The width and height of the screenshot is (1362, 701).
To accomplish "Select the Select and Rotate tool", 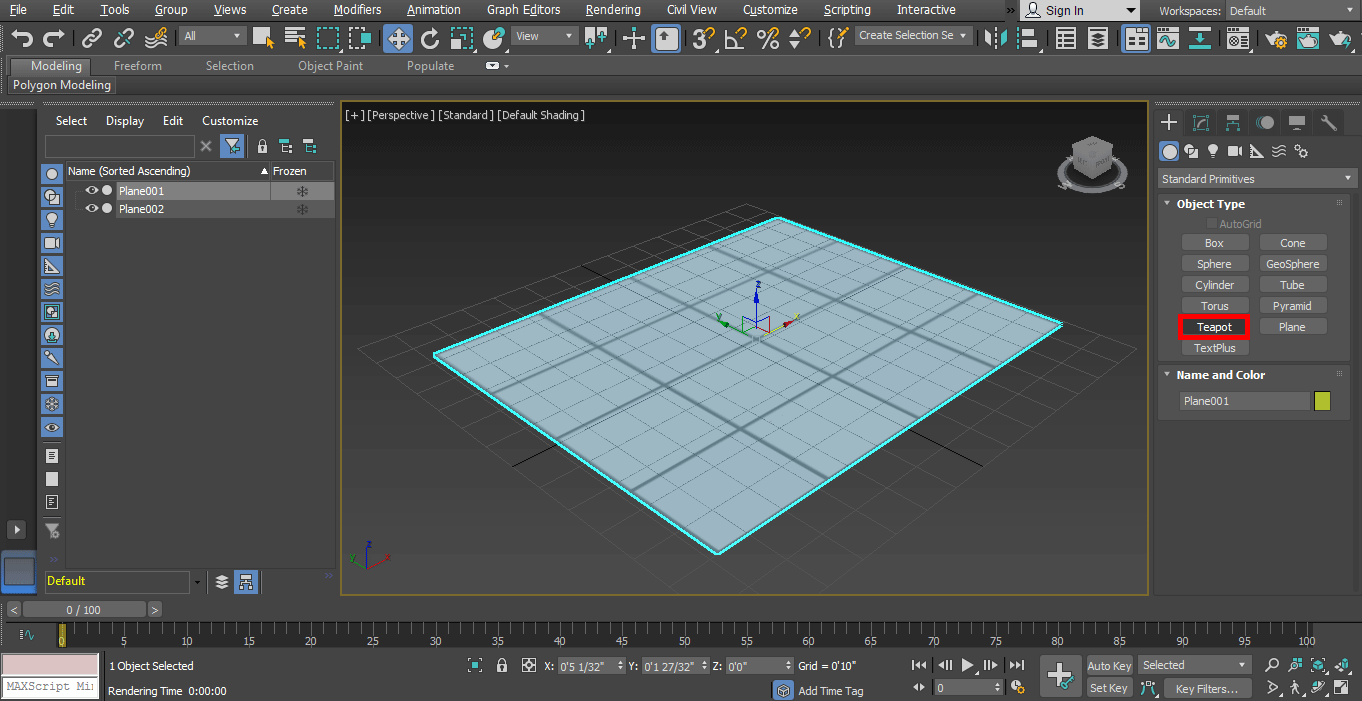I will click(430, 38).
